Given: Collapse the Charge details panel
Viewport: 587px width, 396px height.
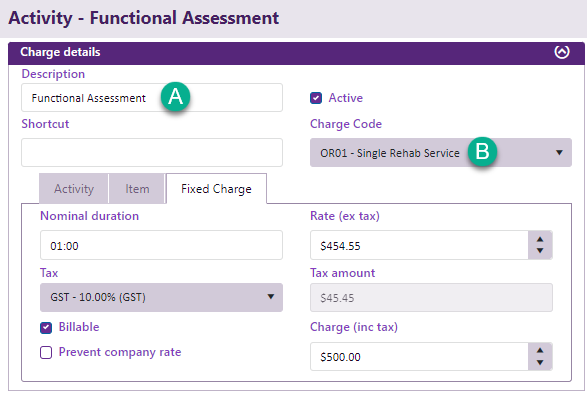Looking at the screenshot, I should [562, 52].
